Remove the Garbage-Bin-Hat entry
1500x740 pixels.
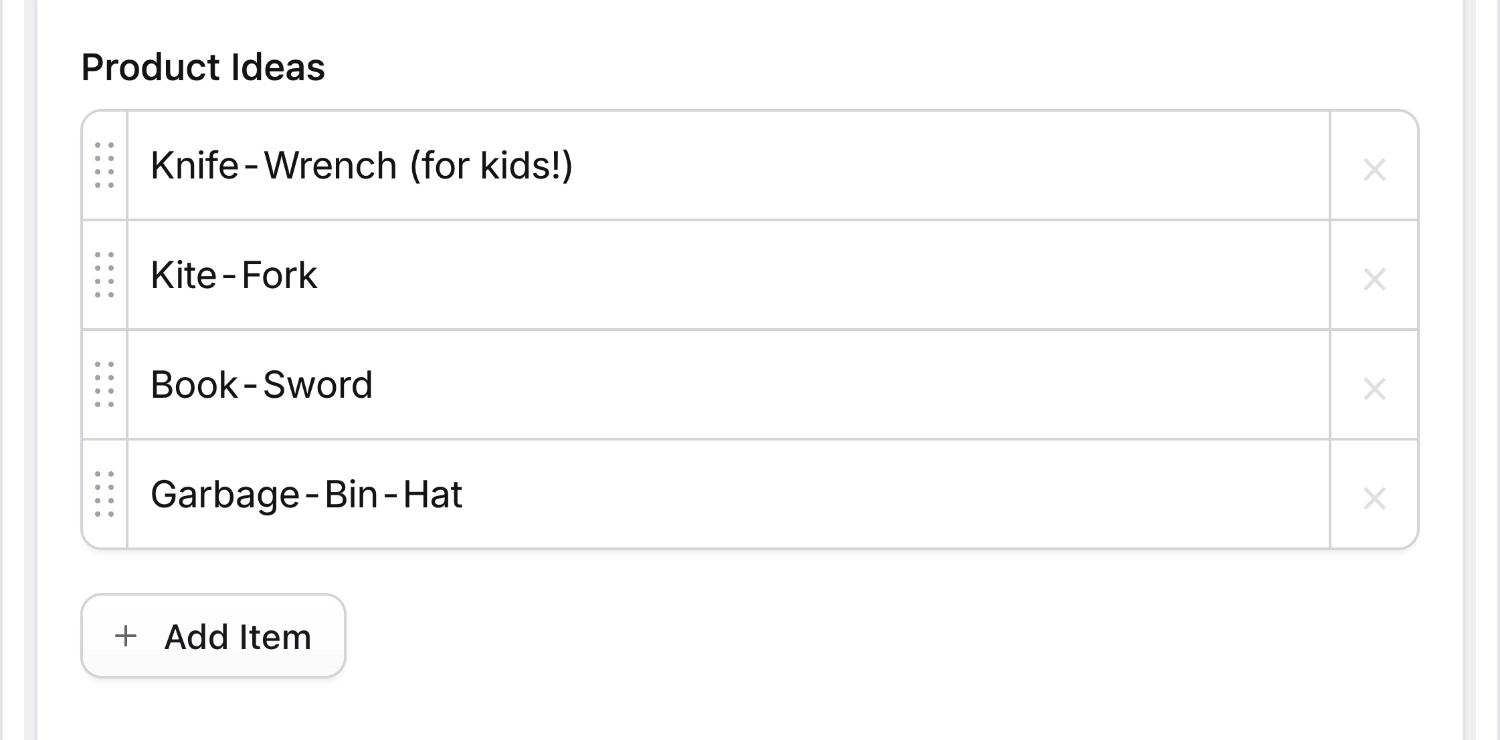pos(1374,498)
